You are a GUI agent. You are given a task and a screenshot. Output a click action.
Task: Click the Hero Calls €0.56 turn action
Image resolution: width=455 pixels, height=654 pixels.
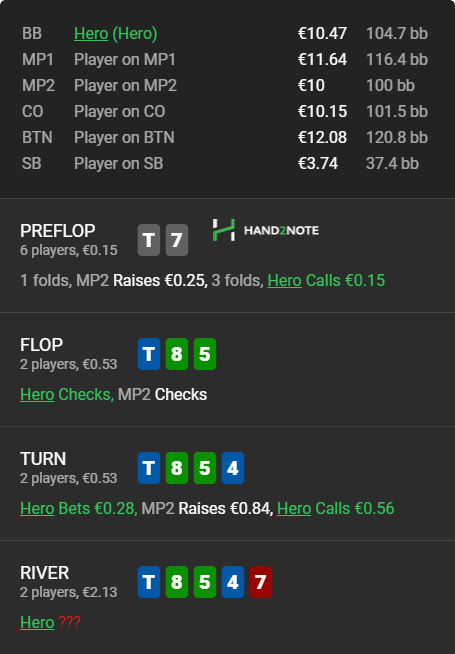(x=335, y=508)
